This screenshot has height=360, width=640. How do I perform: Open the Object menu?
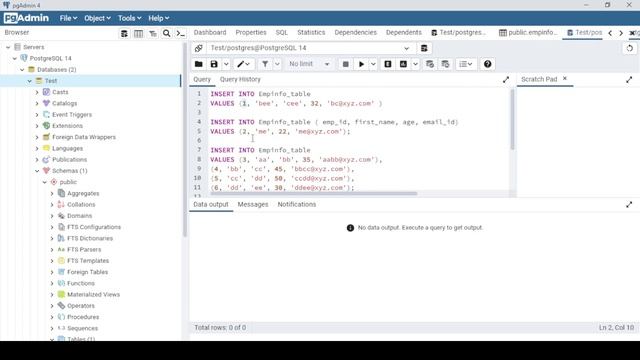click(x=97, y=18)
